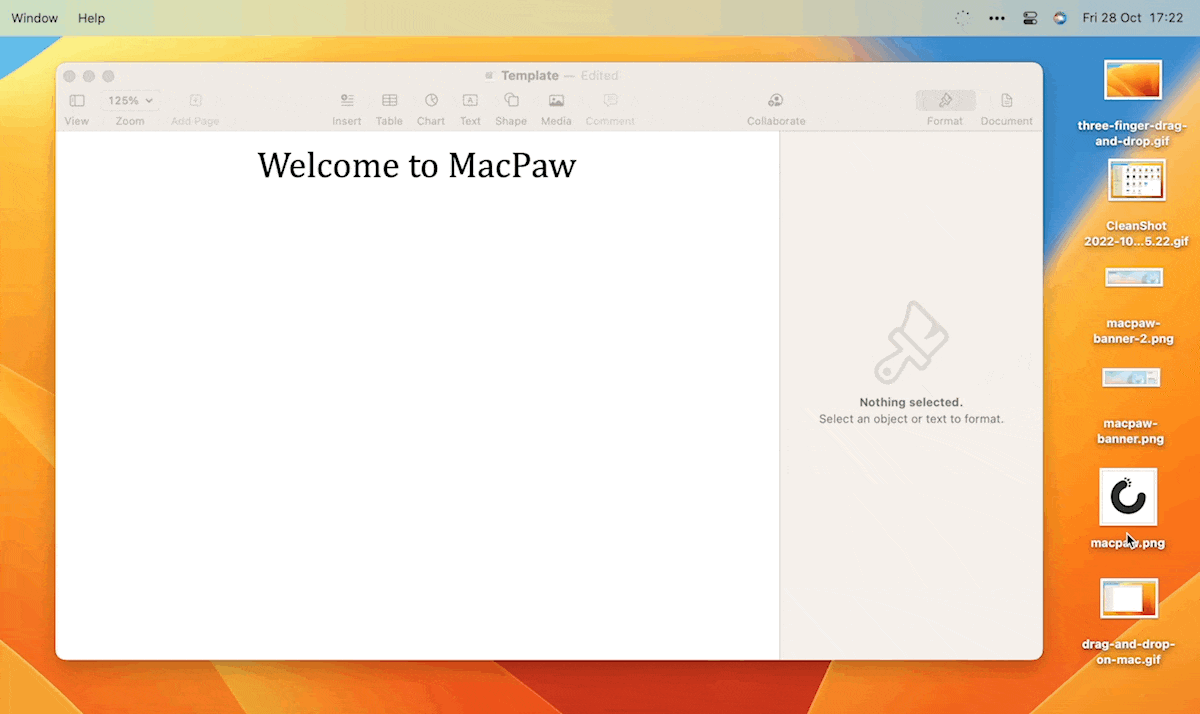Open the 125% Zoom dropdown
Screen dimensions: 1200x714
[x=131, y=101]
